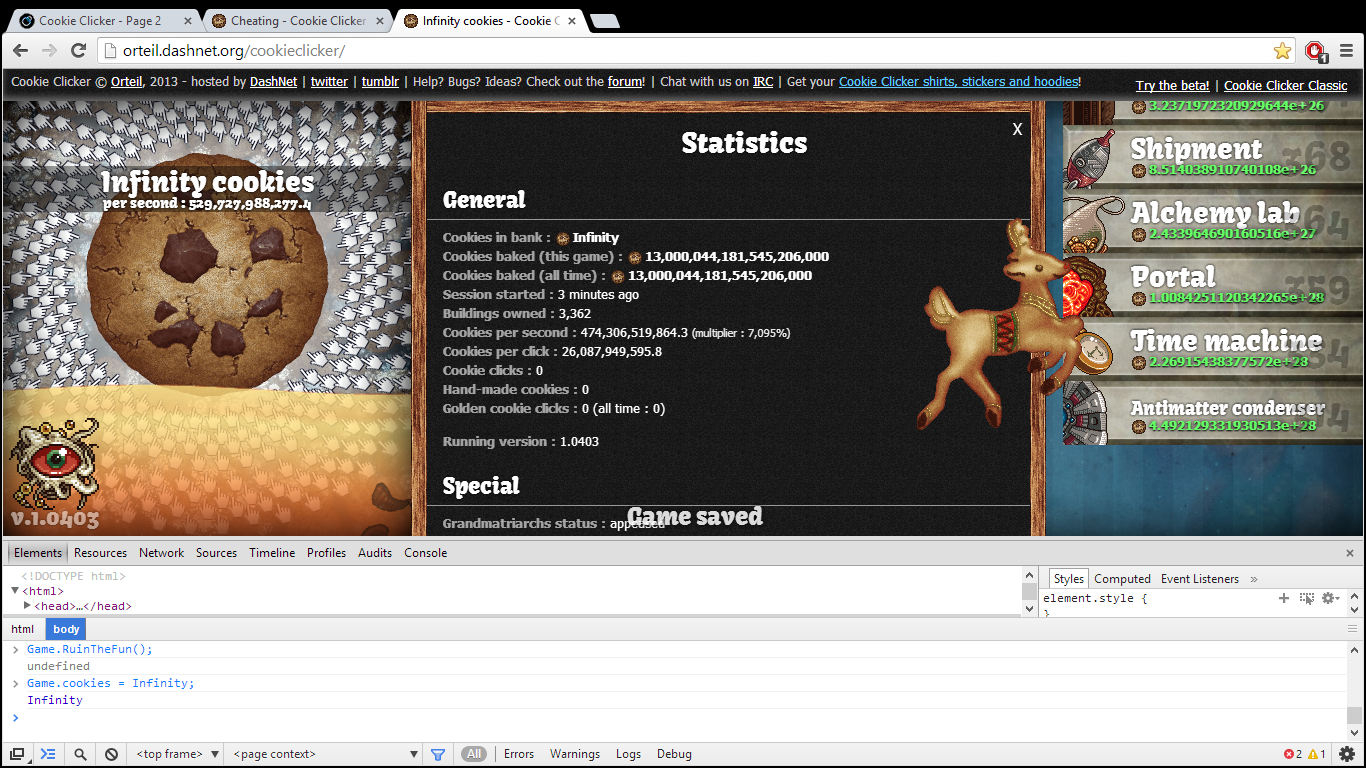1366x768 pixels.
Task: Dock DevTools to separate window
Action: pos(17,754)
